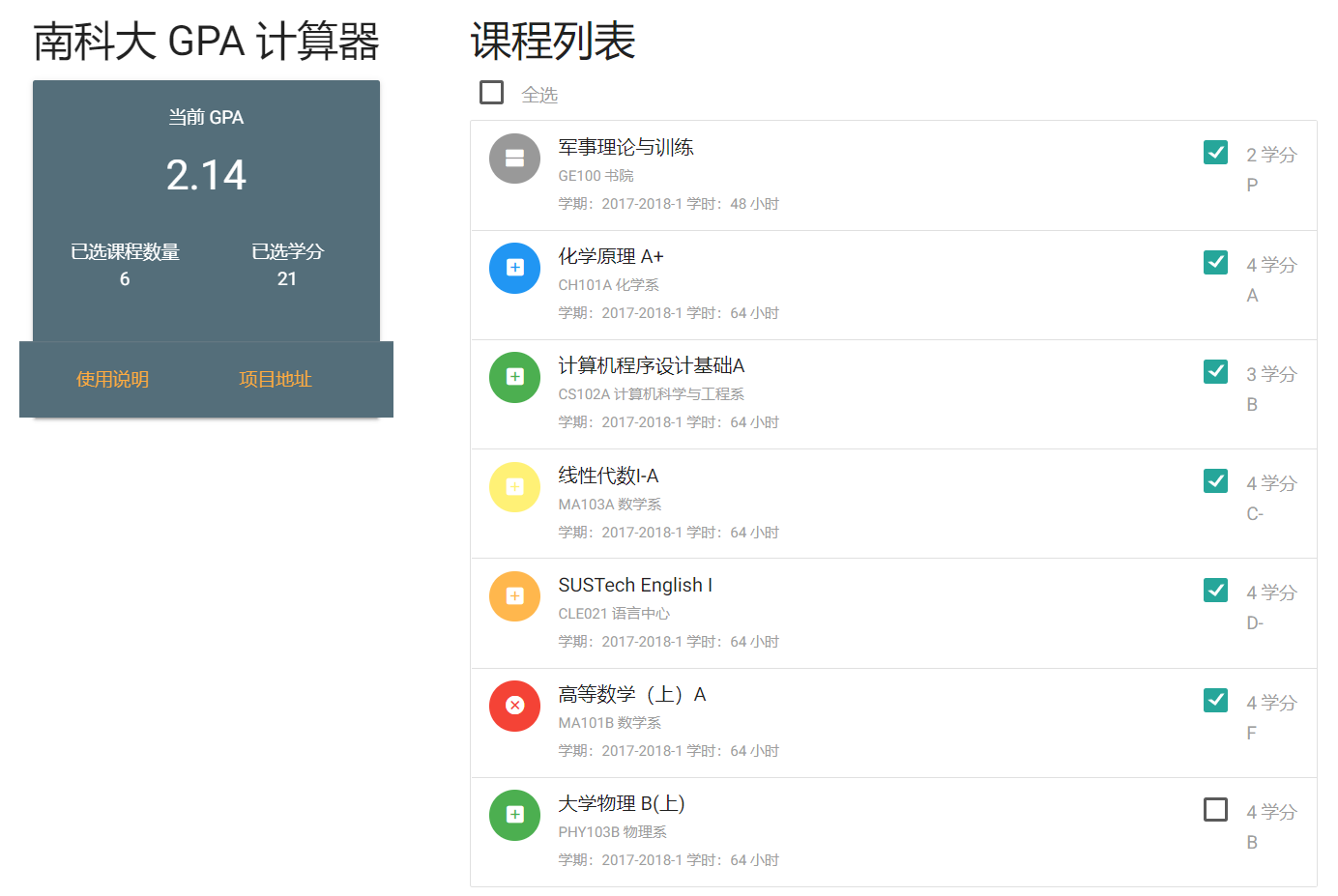The width and height of the screenshot is (1338, 896).
Task: Click the 课程列表 heading
Action: point(553,42)
